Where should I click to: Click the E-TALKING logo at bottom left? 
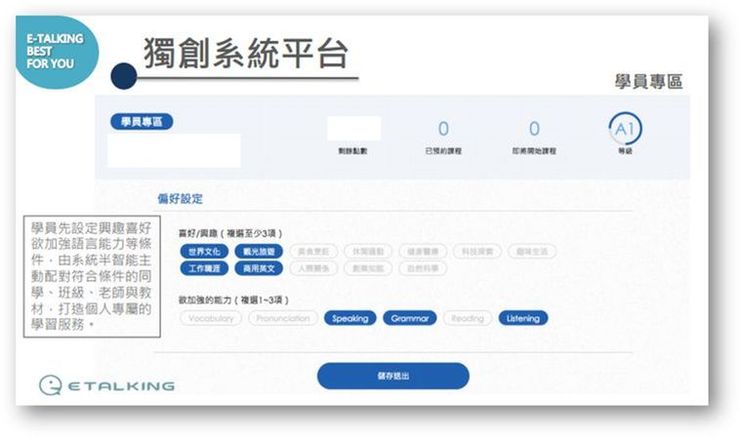106,385
